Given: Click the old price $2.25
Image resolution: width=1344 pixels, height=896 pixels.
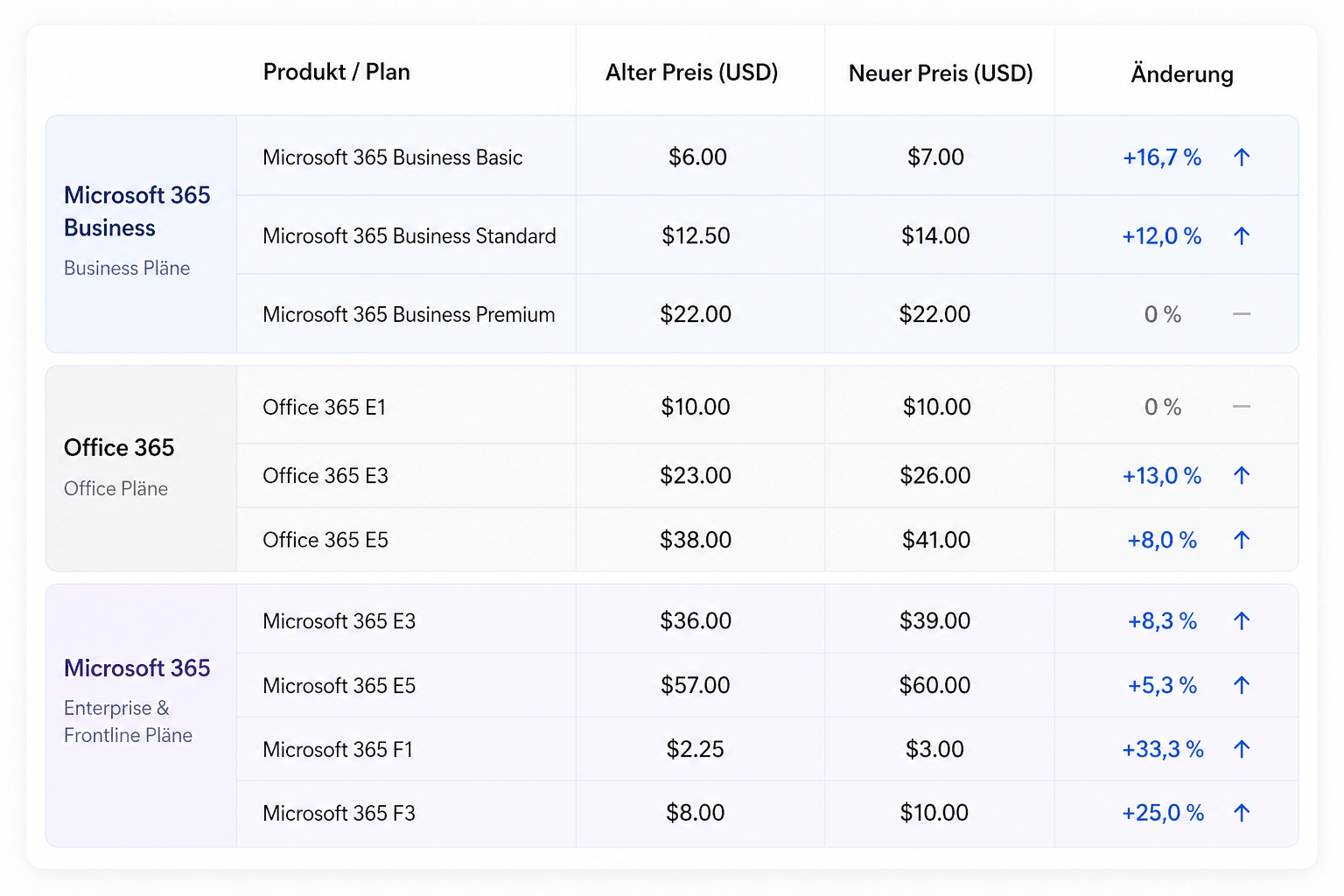Looking at the screenshot, I should coord(695,748).
